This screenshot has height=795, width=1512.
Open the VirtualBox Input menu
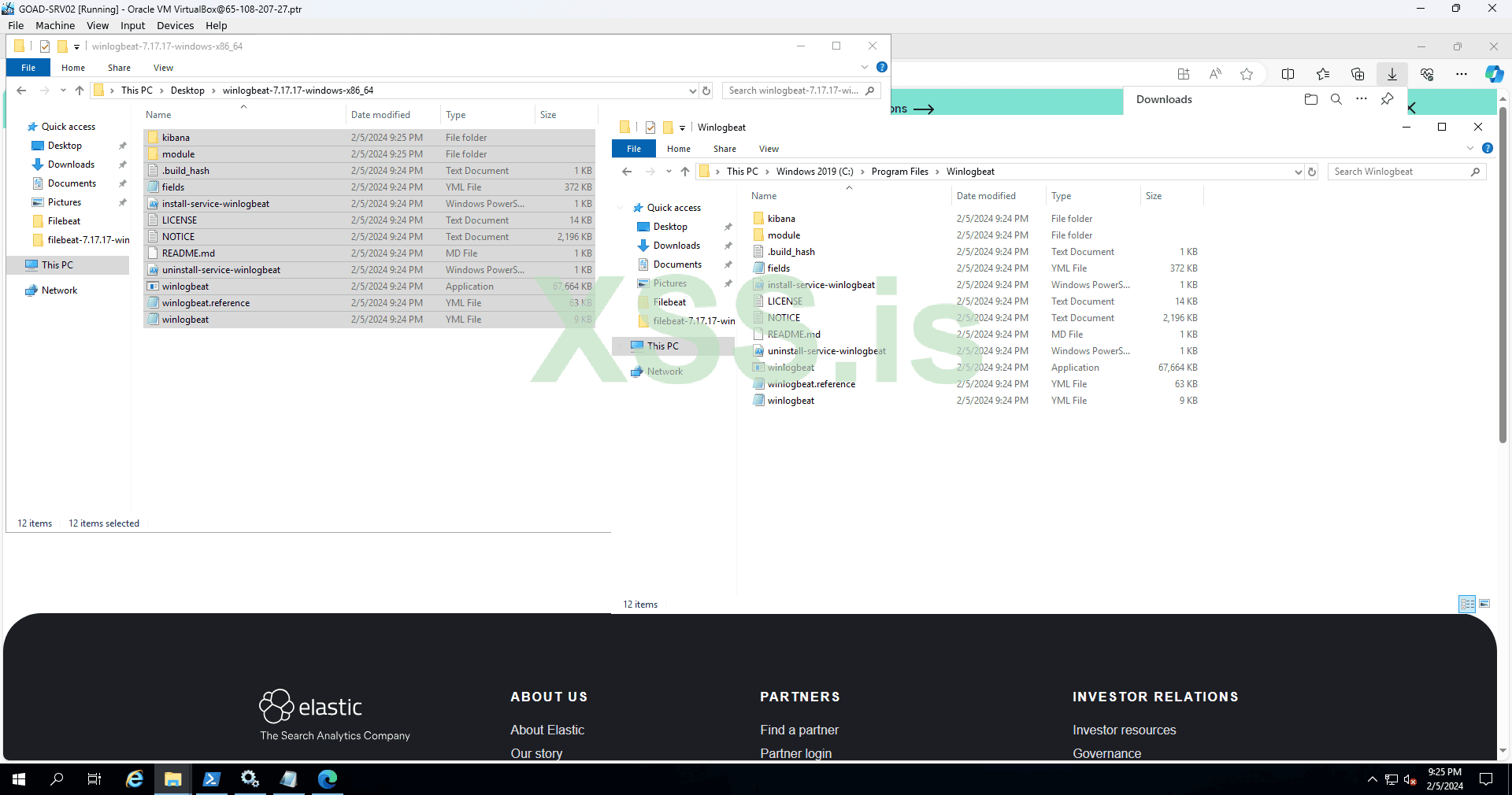(x=132, y=26)
